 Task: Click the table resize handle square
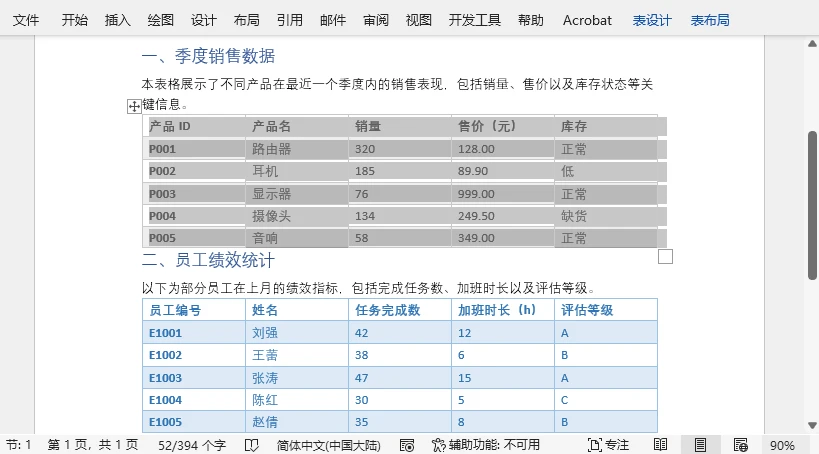click(665, 257)
